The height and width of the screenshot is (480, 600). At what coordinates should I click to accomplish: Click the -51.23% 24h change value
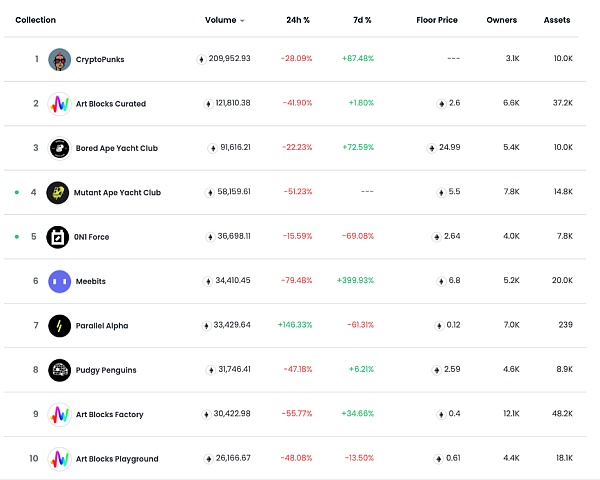[298, 192]
